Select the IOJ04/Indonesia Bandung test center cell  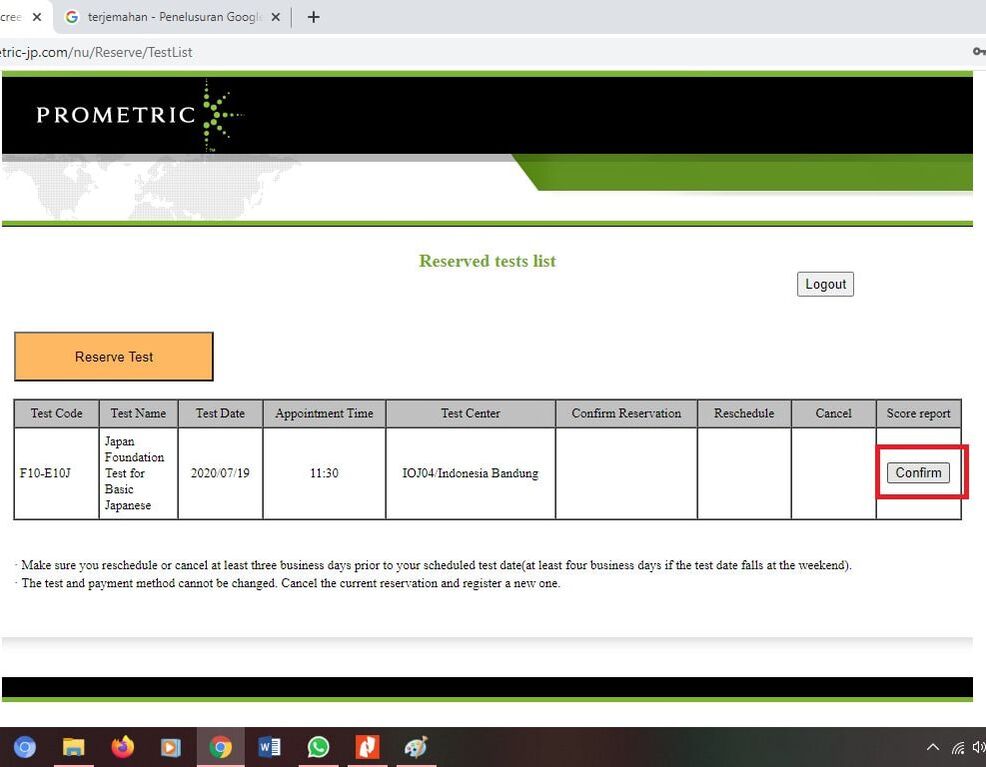pos(470,473)
